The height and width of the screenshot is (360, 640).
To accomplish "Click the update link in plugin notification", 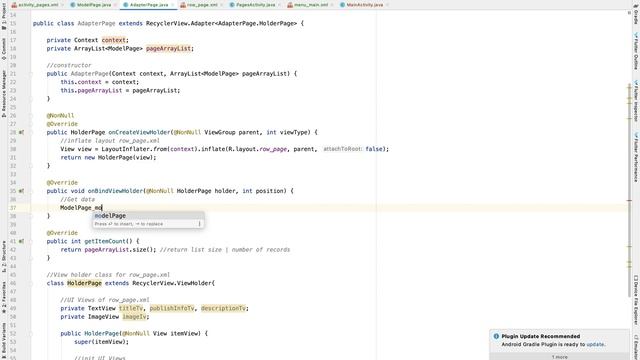I will pos(595,344).
